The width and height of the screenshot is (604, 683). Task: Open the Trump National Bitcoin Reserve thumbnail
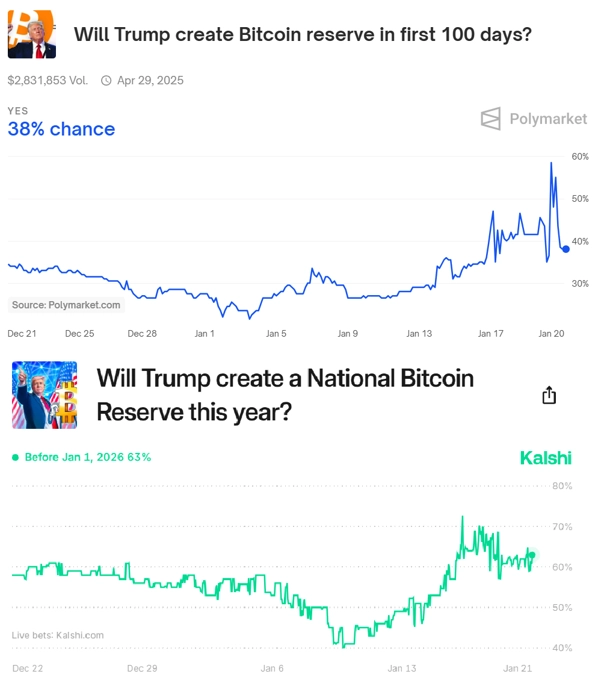pyautogui.click(x=44, y=395)
